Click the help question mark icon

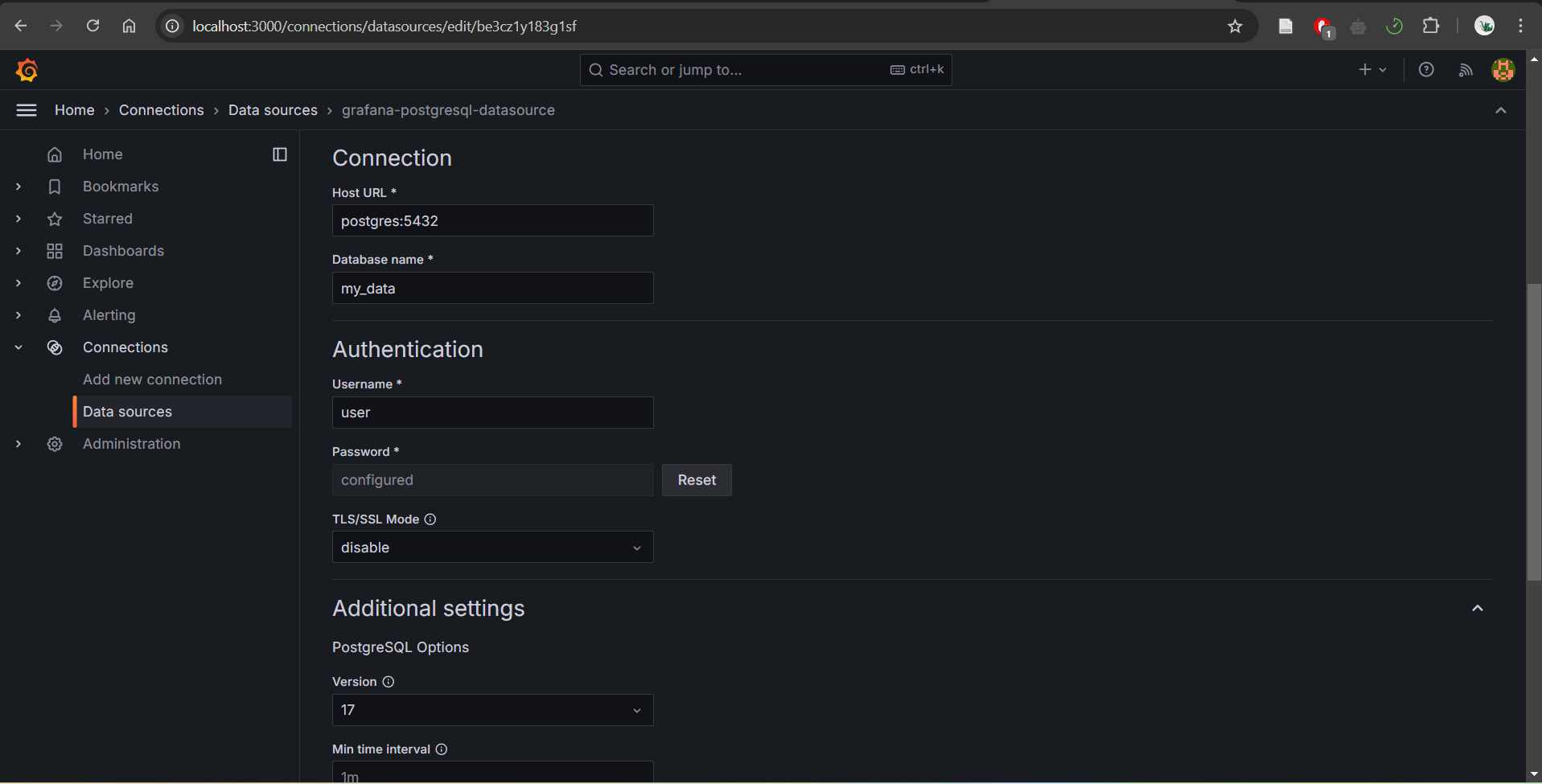coord(1427,70)
